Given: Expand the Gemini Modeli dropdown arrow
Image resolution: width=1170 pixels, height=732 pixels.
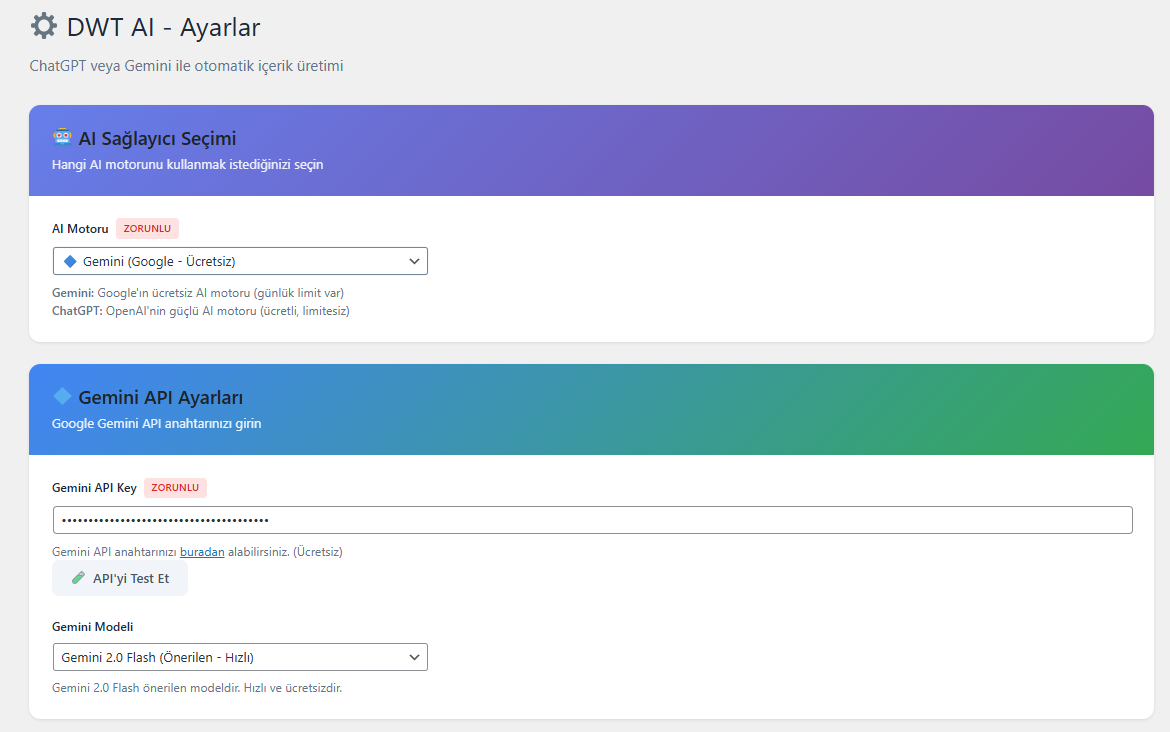Looking at the screenshot, I should [x=414, y=657].
